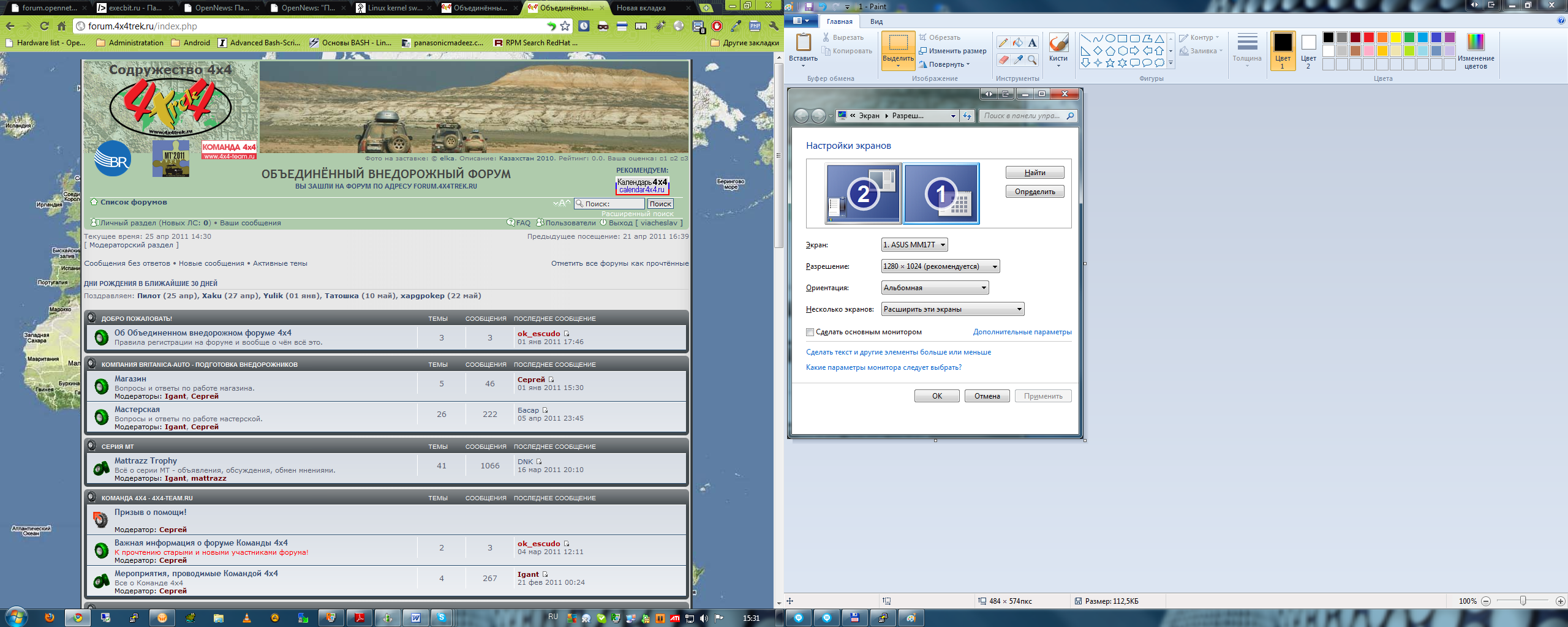Screen dimensions: 1568x627
Task: Select the Magnifier tool in Paint
Action: (1032, 59)
